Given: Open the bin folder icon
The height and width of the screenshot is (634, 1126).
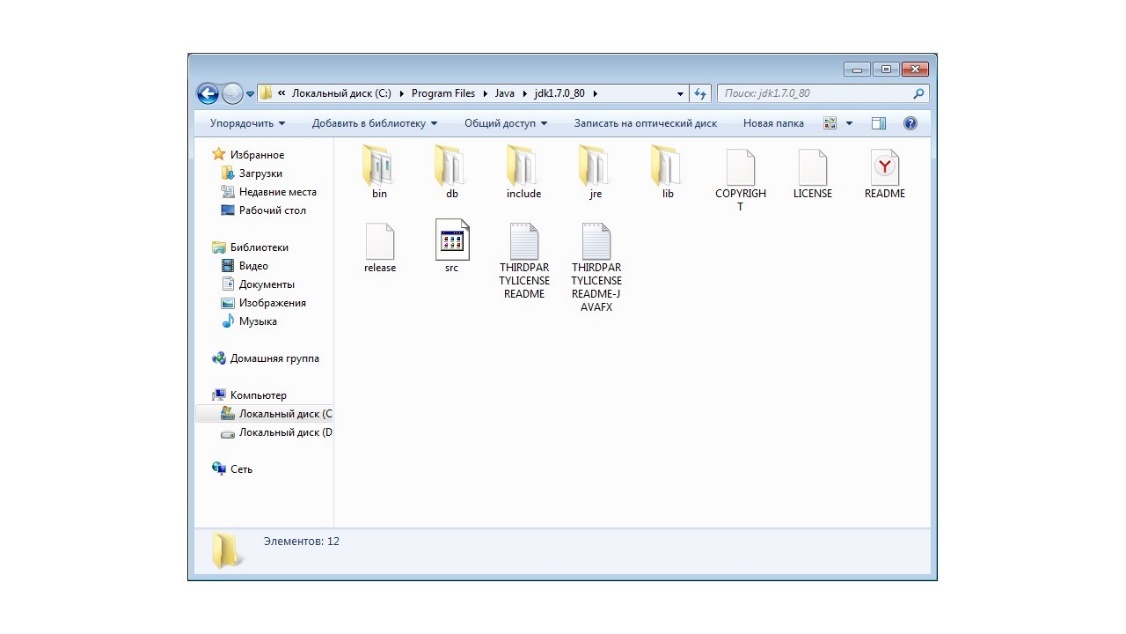Looking at the screenshot, I should point(379,166).
